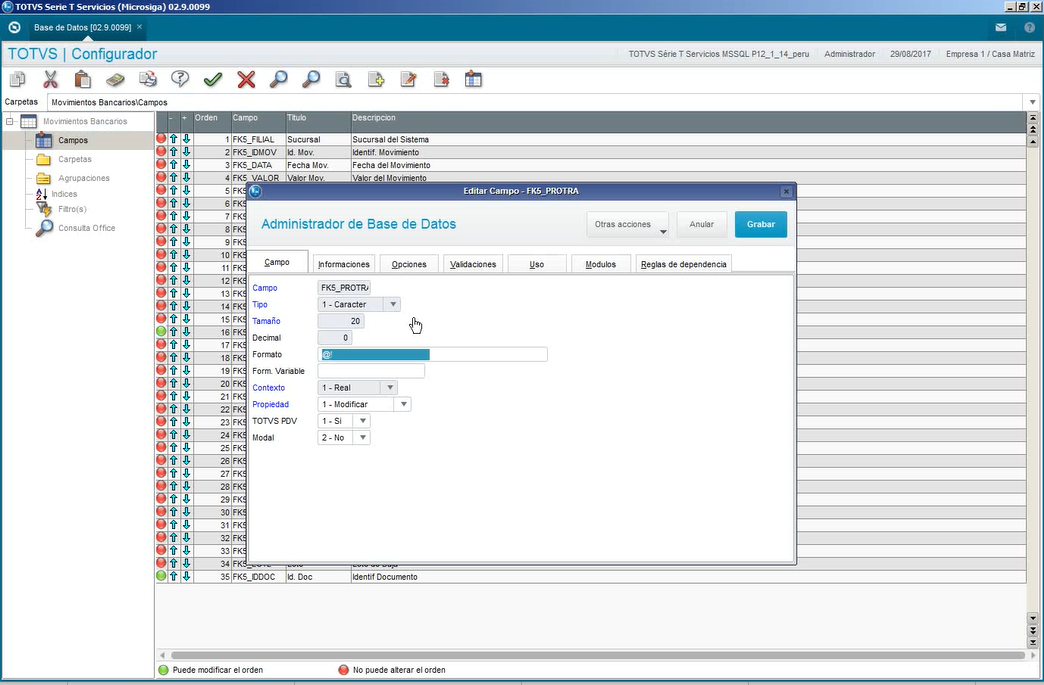Click the edit document pencil icon
Viewport: 1044px width, 685px height.
[x=409, y=80]
